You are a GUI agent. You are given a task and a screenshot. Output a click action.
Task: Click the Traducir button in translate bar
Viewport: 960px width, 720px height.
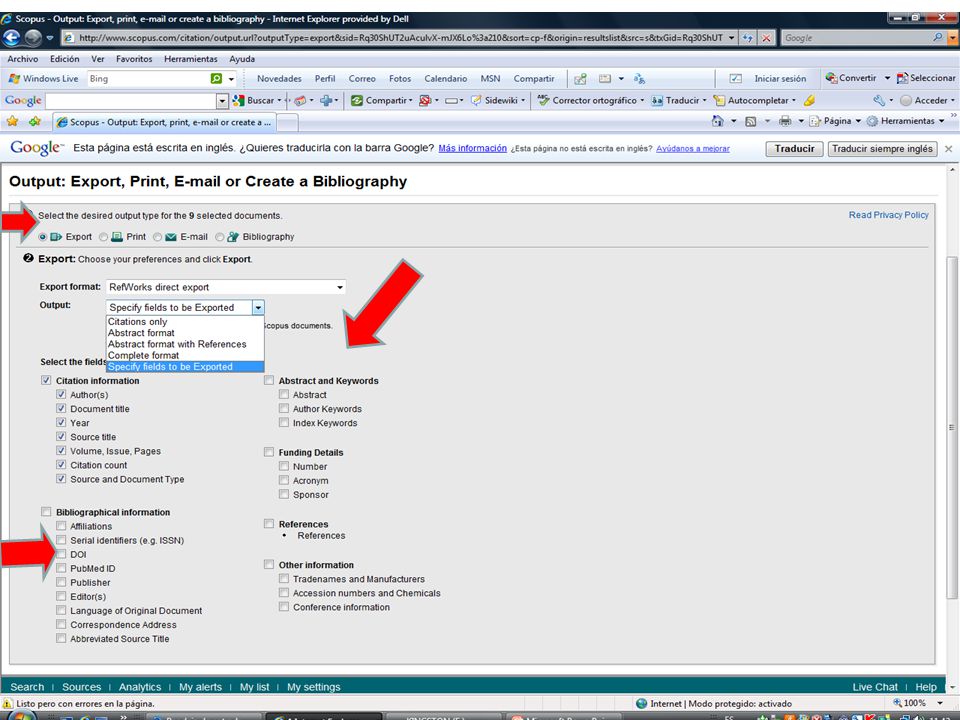tap(794, 149)
